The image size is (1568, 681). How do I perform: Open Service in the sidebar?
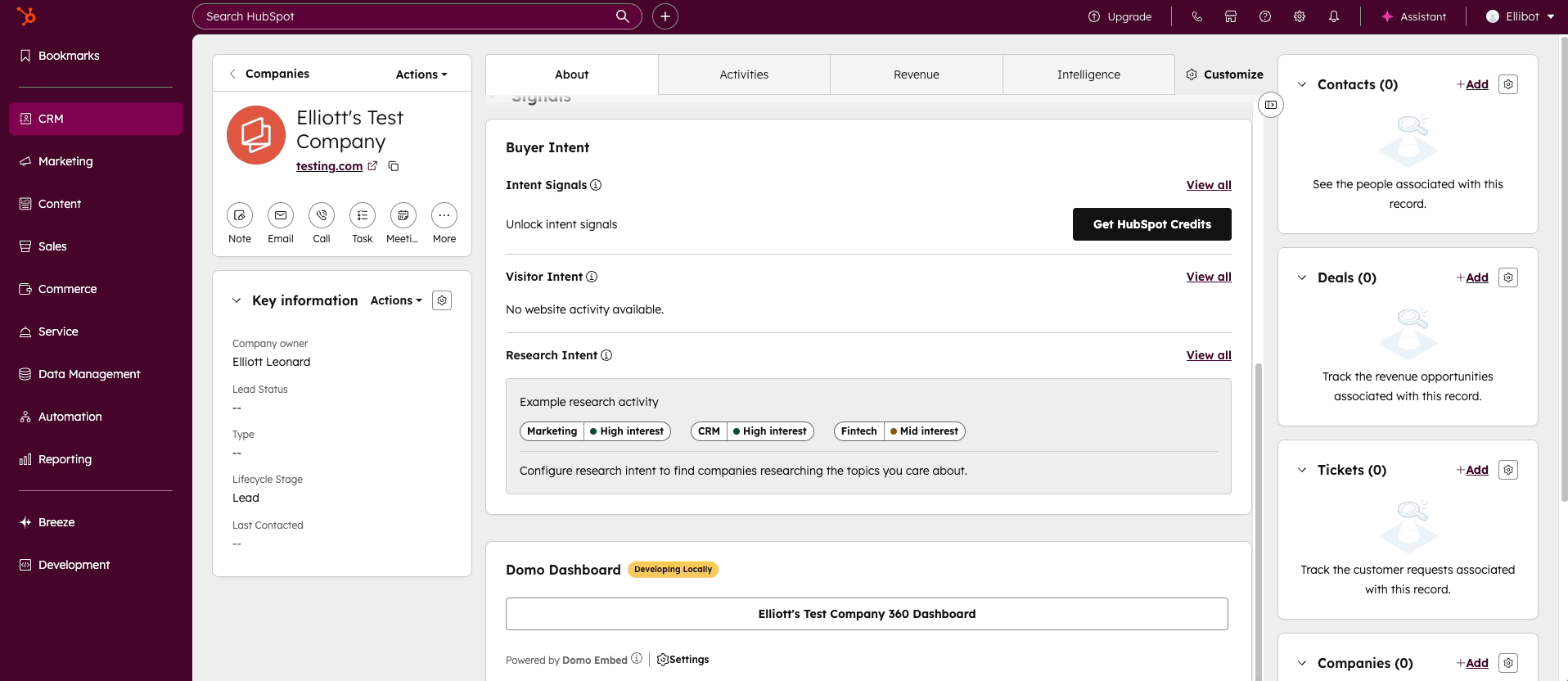pyautogui.click(x=96, y=331)
